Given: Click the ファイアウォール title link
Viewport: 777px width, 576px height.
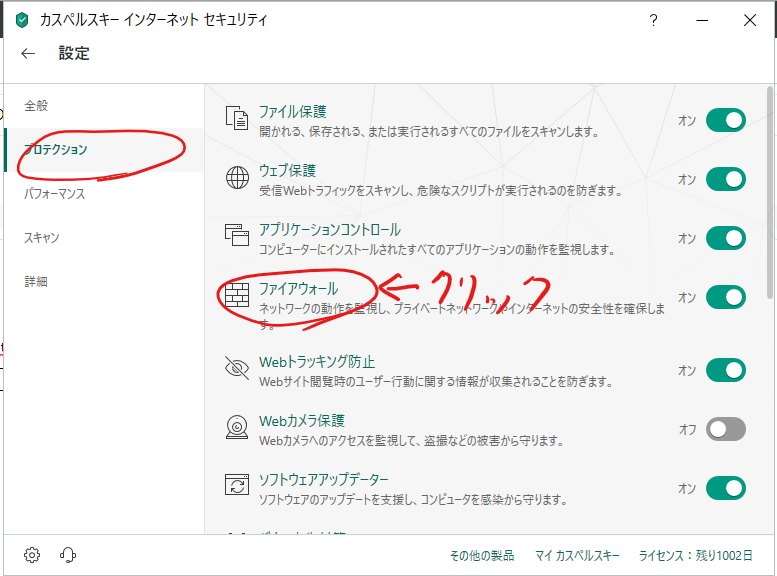Looking at the screenshot, I should [x=298, y=288].
